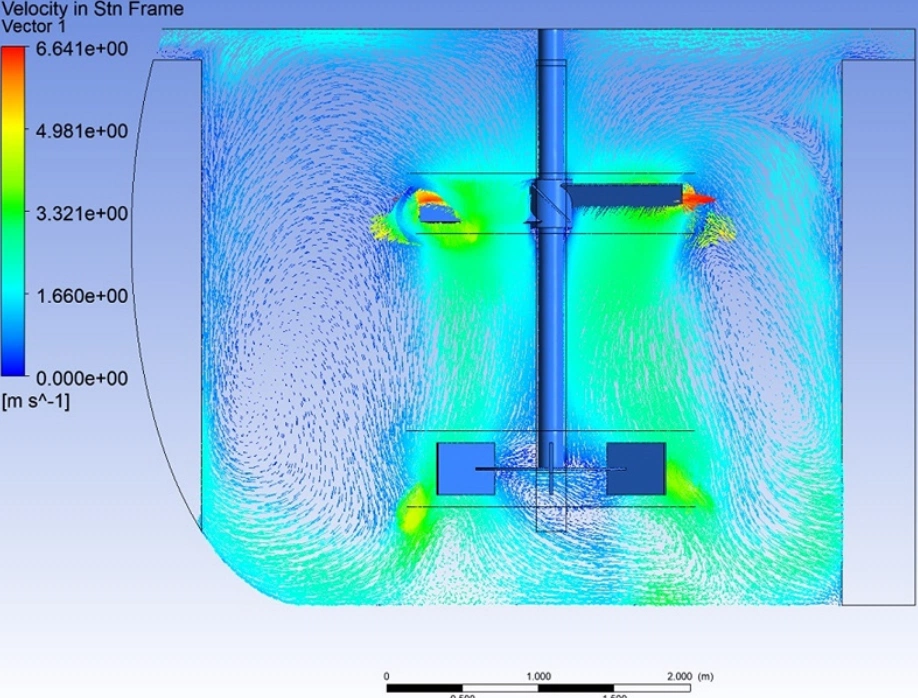This screenshot has height=698, width=918.
Task: Click the blue bottom of the legend bar
Action: 17,370
